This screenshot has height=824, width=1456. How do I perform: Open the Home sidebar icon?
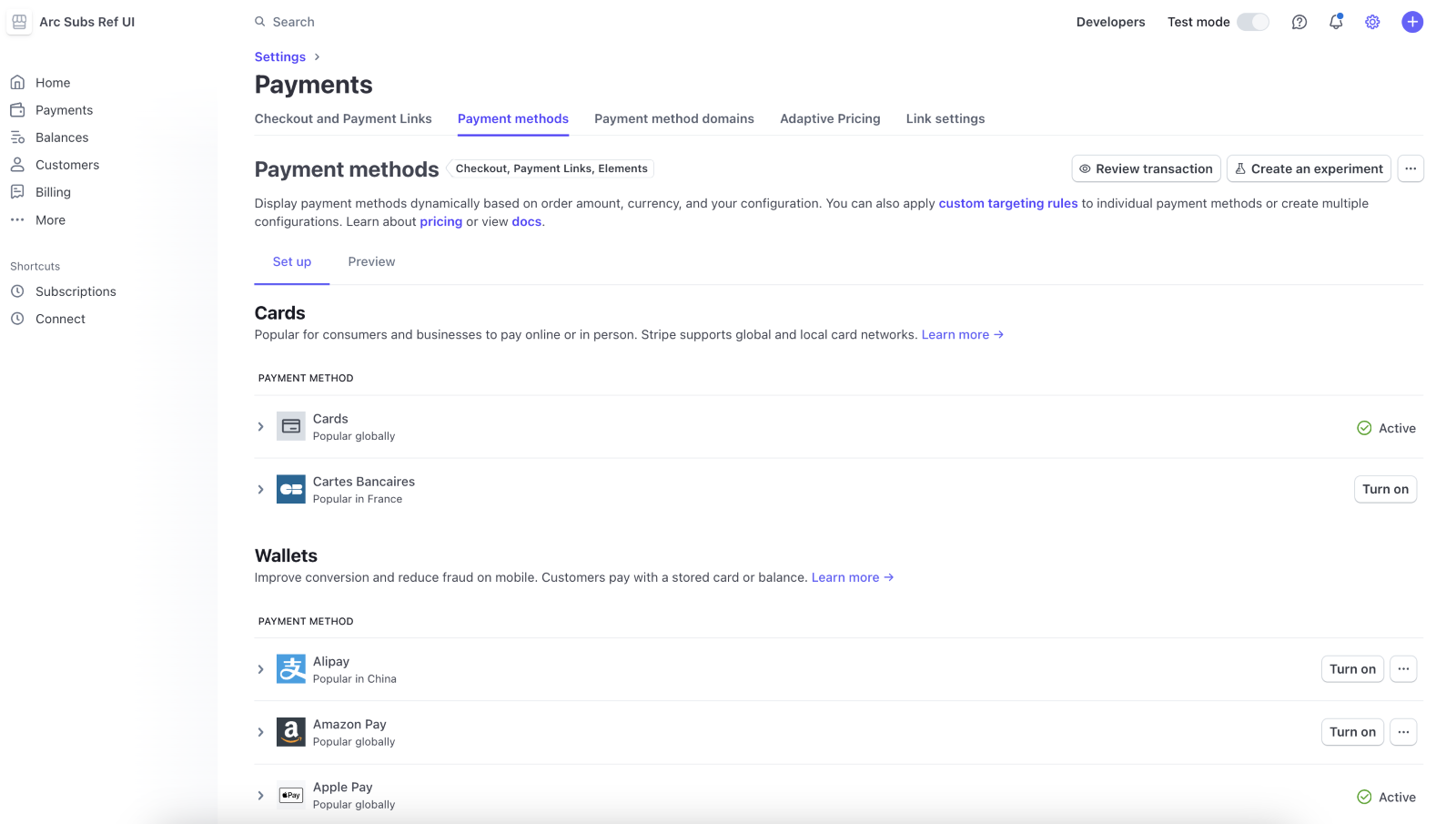coord(17,83)
